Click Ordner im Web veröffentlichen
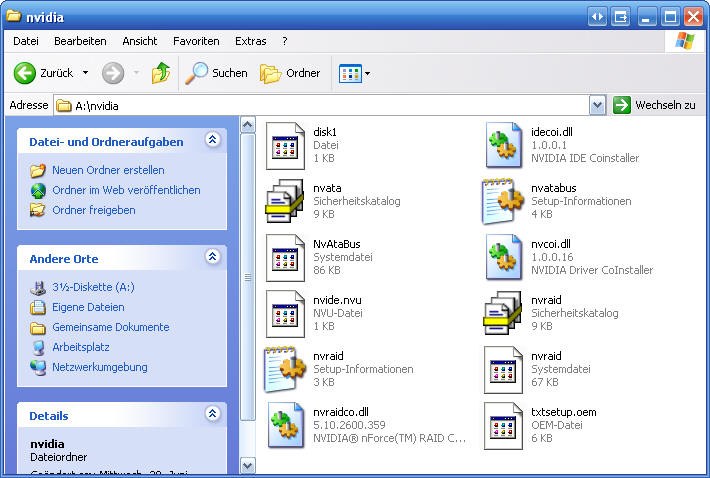Image resolution: width=710 pixels, height=478 pixels. click(x=126, y=190)
